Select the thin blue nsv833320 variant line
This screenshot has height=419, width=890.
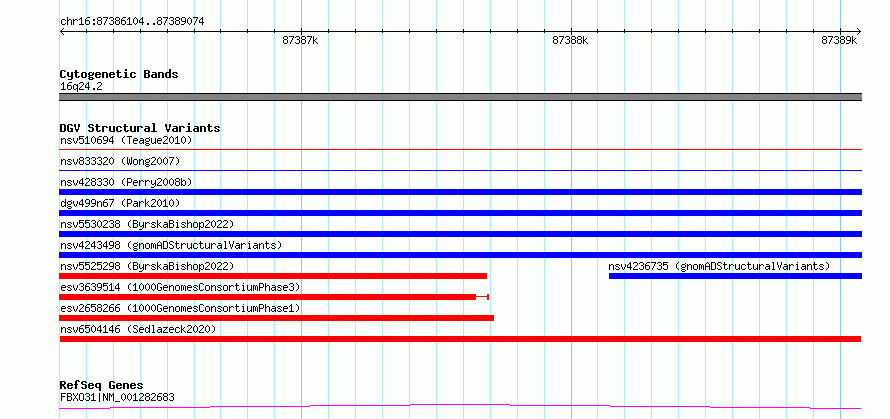460,170
